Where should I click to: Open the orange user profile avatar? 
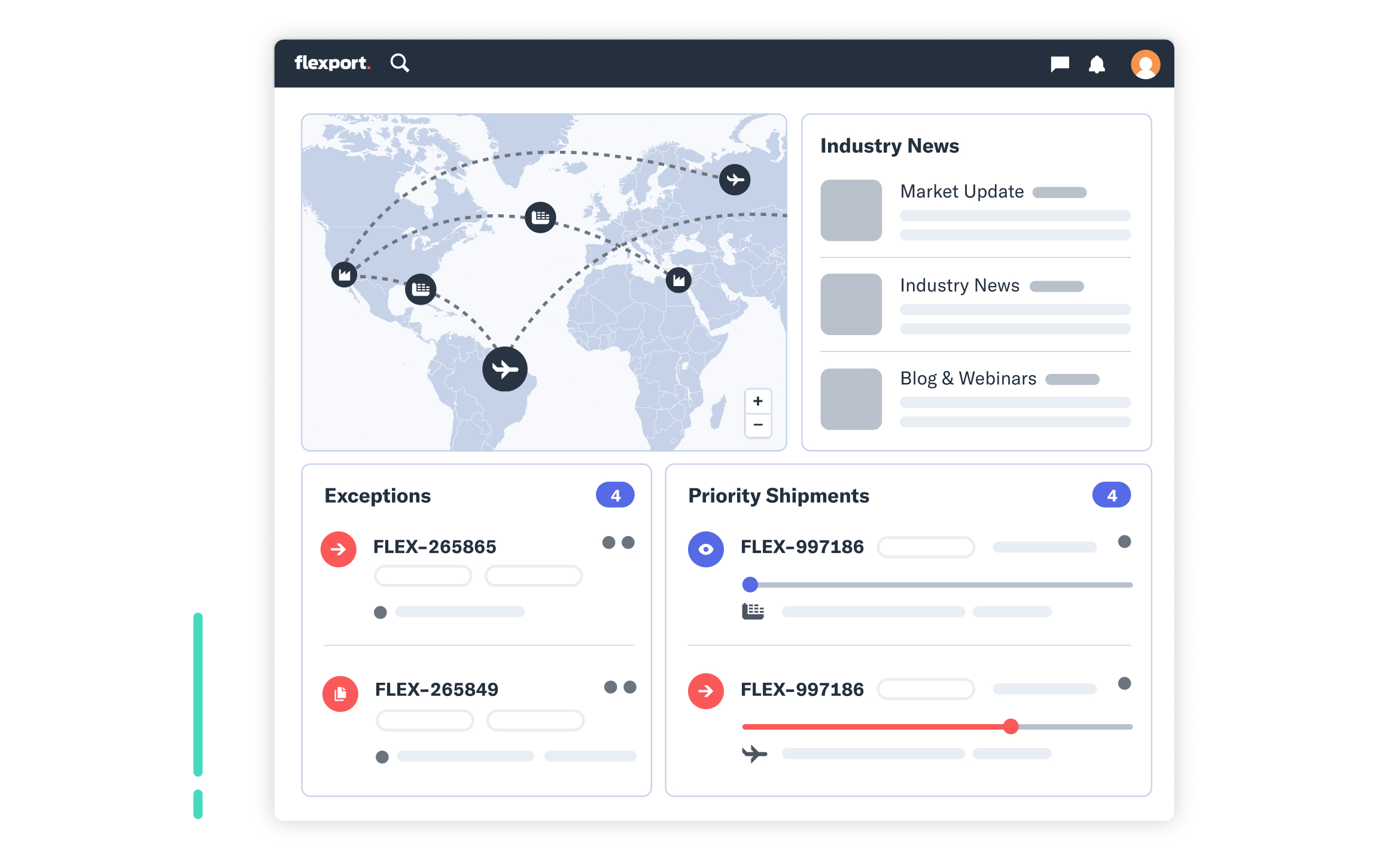point(1145,64)
